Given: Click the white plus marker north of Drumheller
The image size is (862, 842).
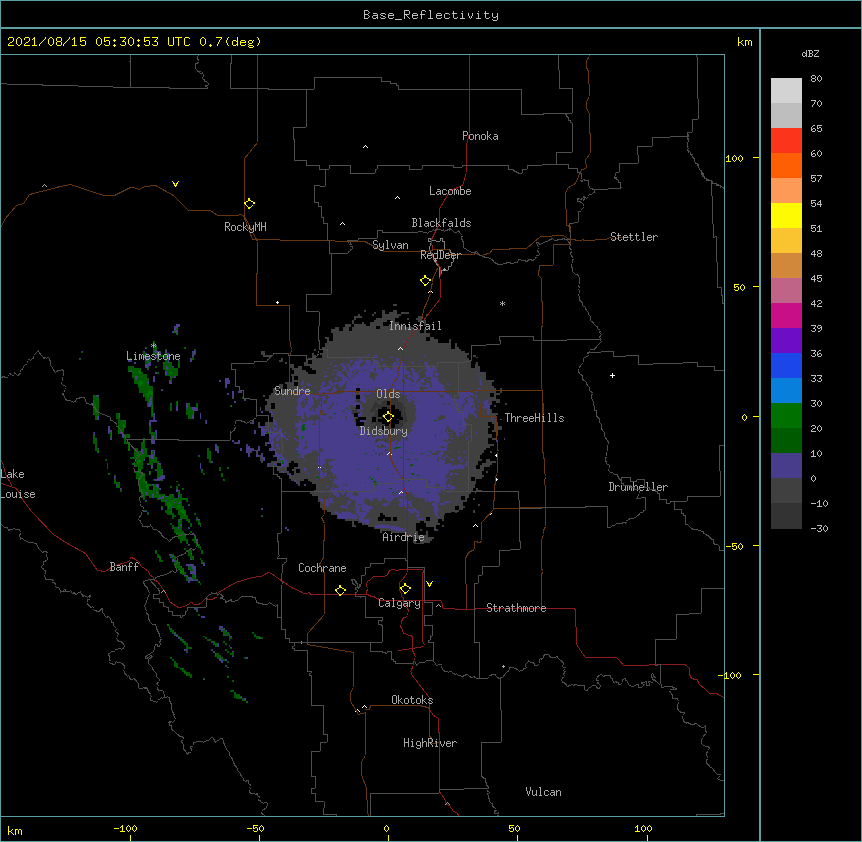Looking at the screenshot, I should pyautogui.click(x=612, y=375).
